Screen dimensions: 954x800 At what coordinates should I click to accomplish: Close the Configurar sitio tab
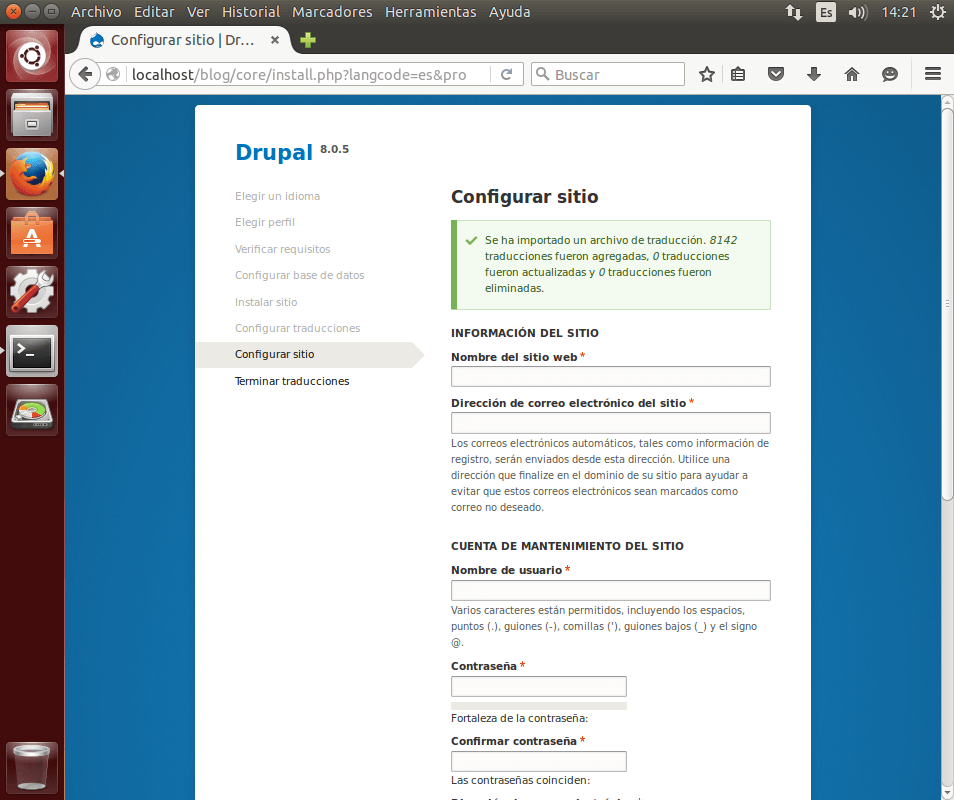coord(275,40)
